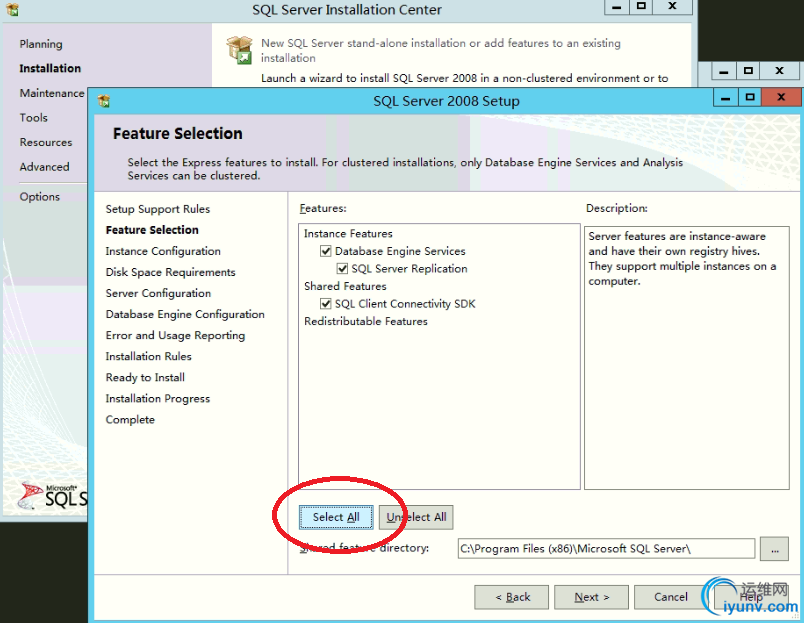Open the Installation section in Installation Center
Viewport: 804px width, 623px height.
click(50, 68)
